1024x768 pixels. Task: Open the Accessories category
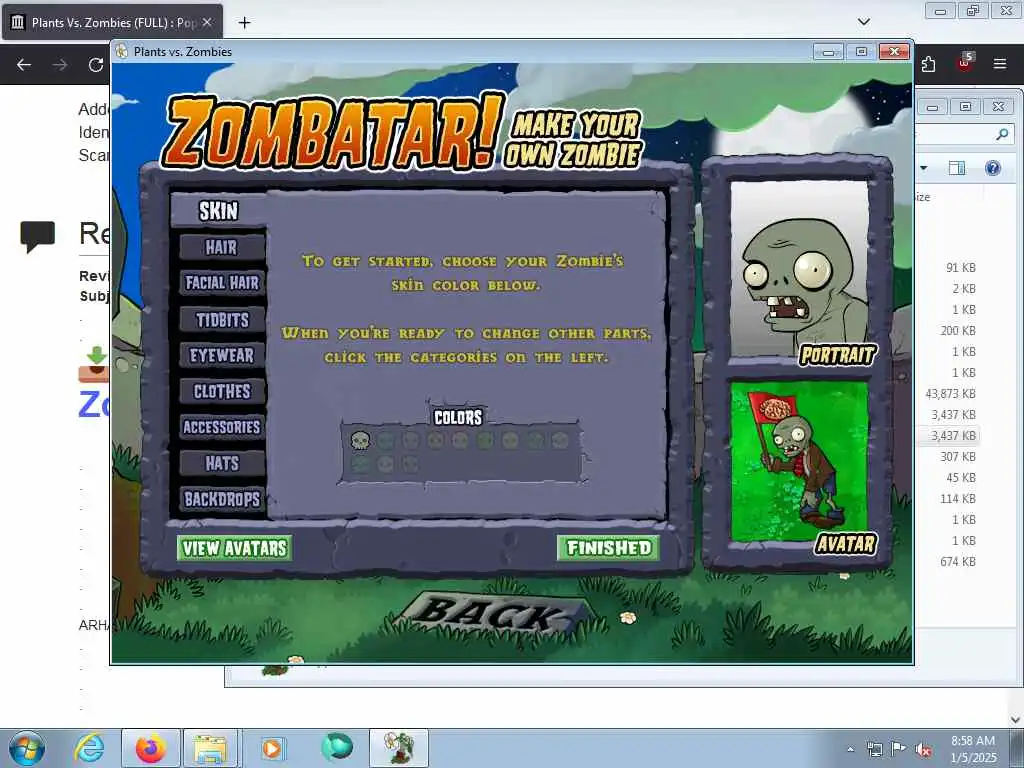click(x=222, y=427)
